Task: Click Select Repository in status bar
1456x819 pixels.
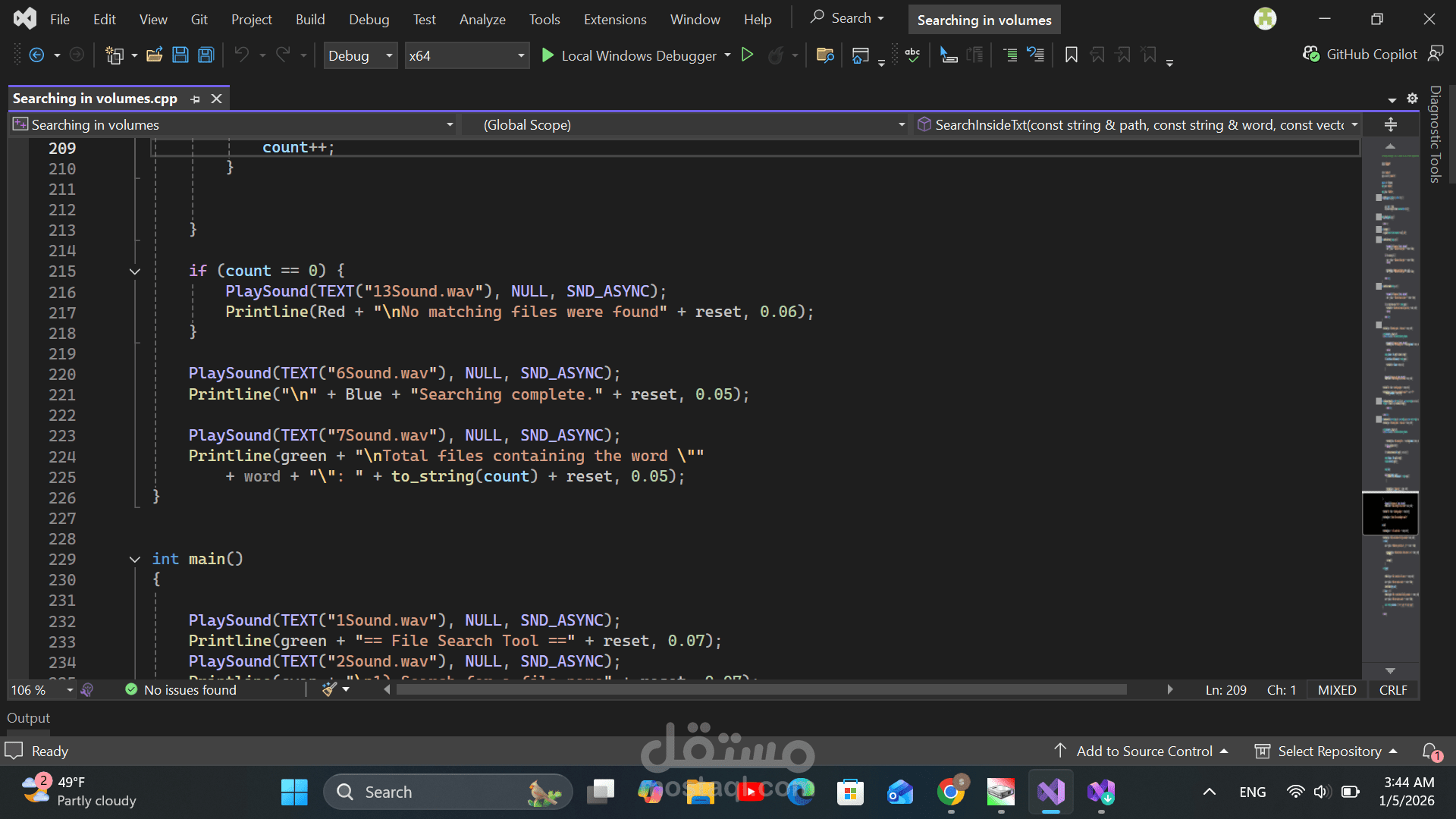Action: (x=1329, y=752)
